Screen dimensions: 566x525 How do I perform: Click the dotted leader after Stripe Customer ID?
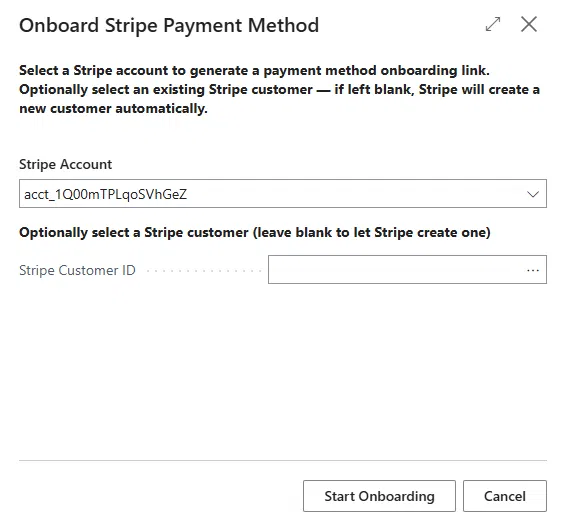pyautogui.click(x=204, y=270)
